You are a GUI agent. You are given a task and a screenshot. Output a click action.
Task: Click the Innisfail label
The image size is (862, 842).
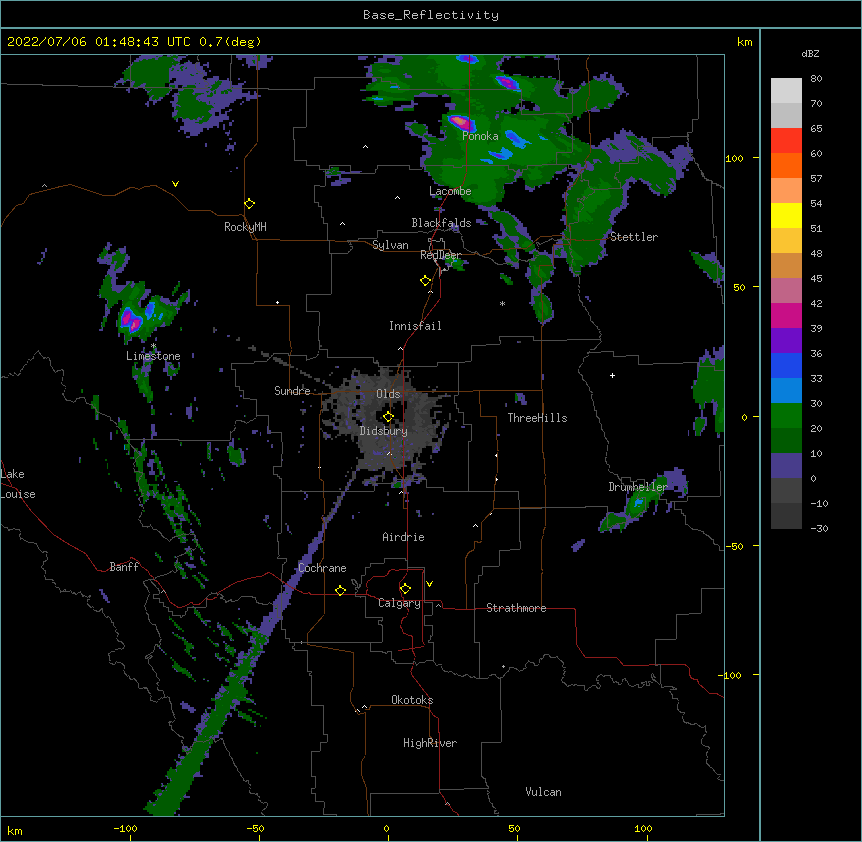pos(415,326)
